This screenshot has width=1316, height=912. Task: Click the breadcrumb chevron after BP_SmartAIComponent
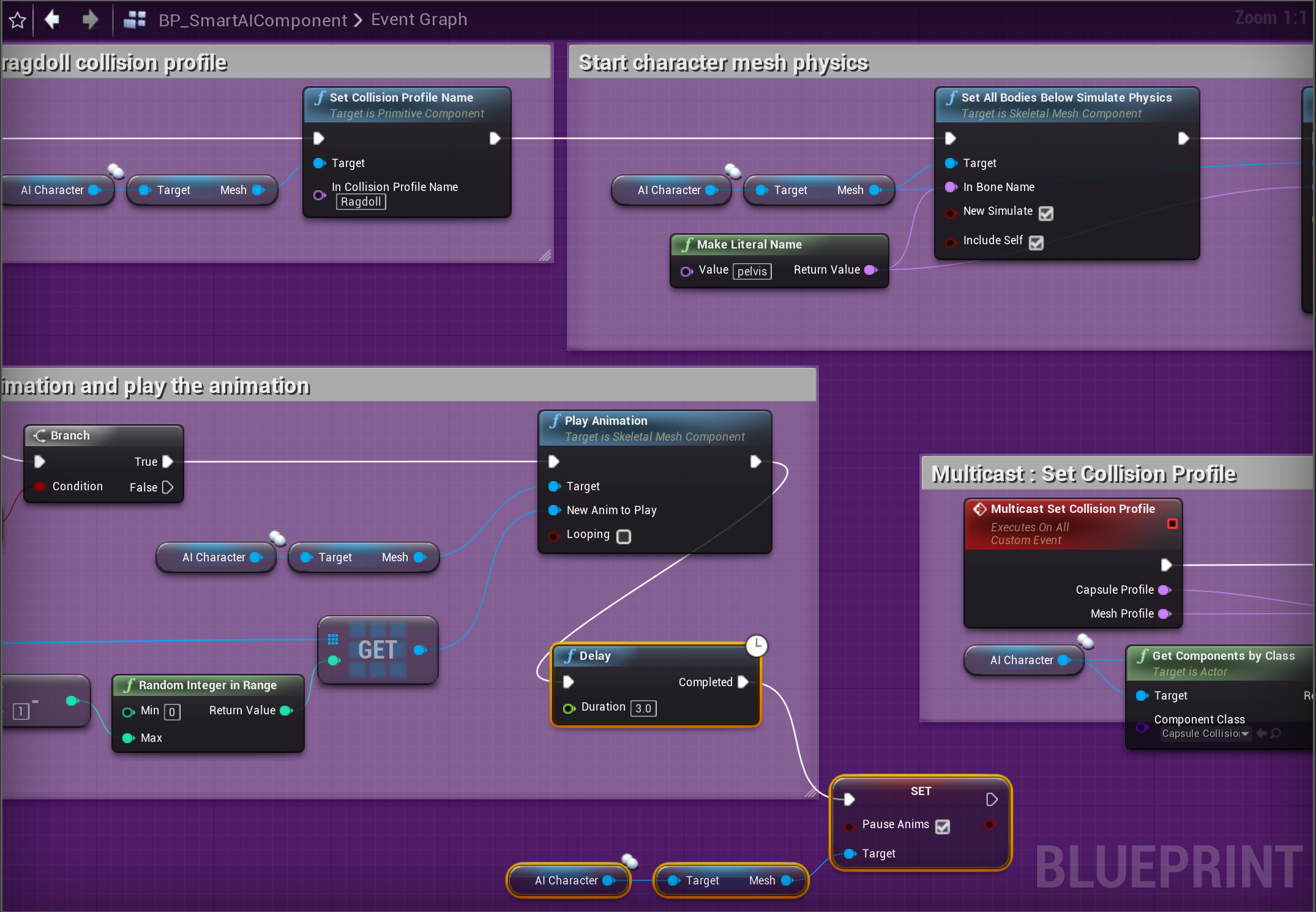coord(359,20)
